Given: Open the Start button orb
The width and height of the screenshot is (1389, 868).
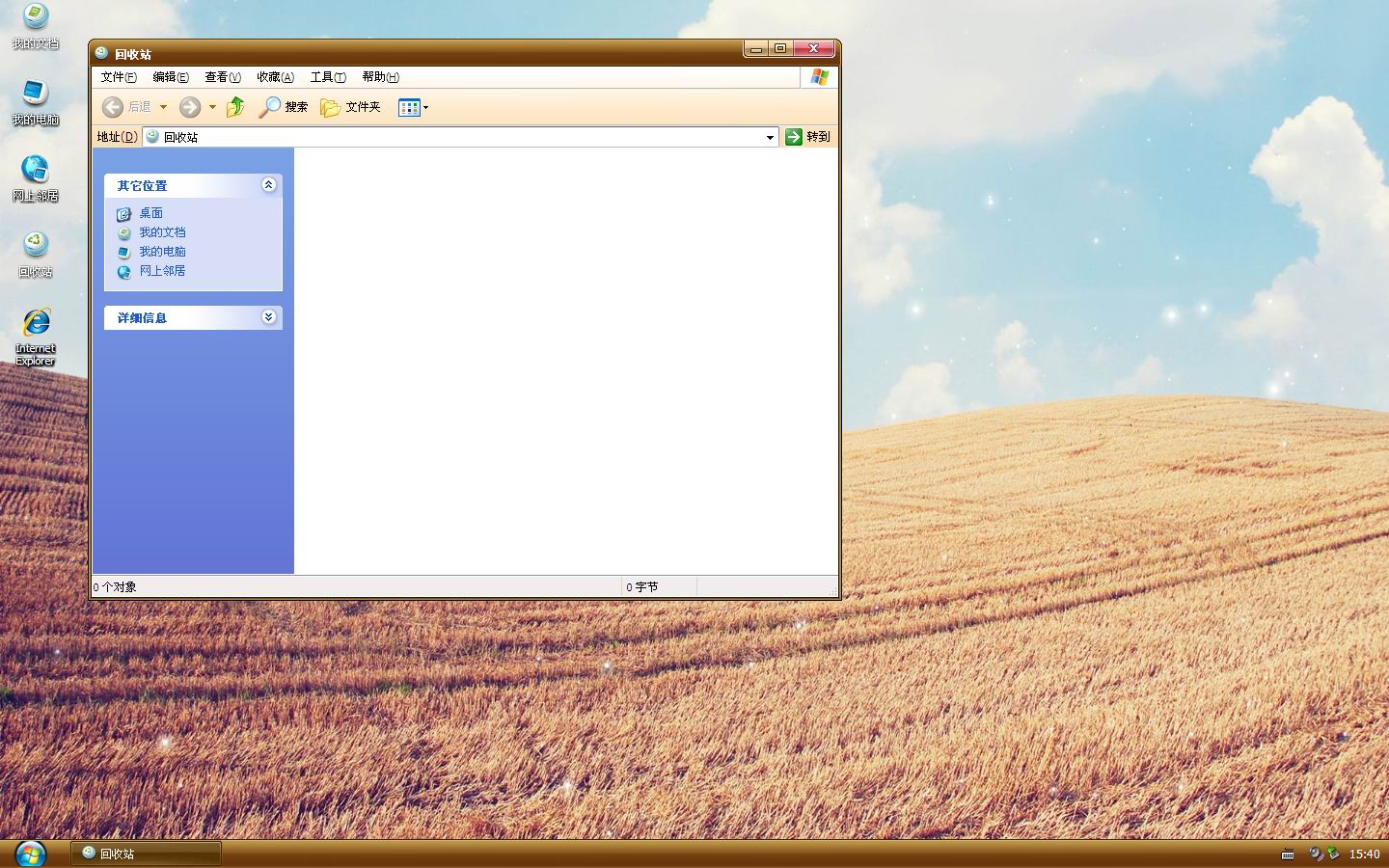Looking at the screenshot, I should (30, 854).
